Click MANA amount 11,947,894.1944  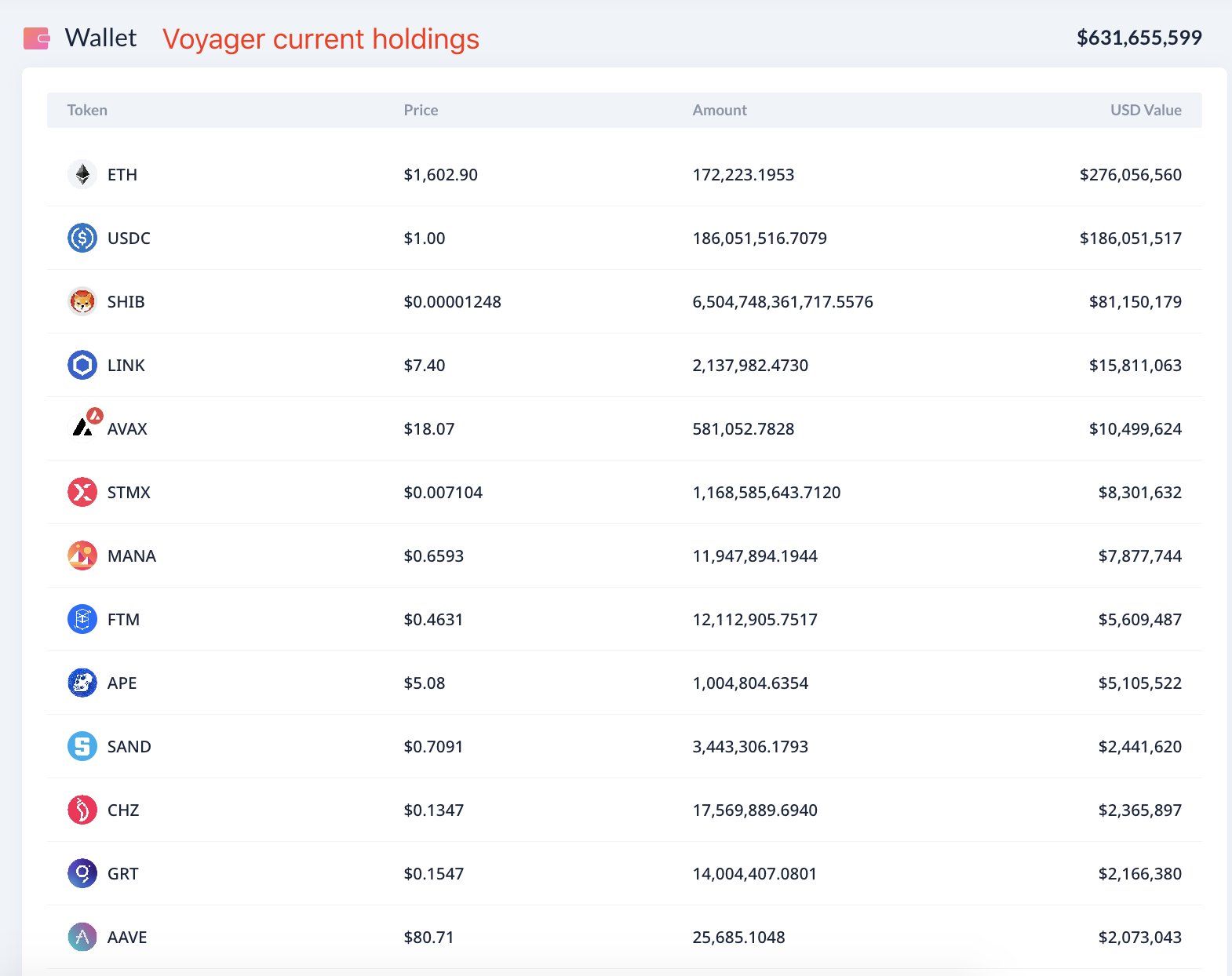(x=755, y=555)
